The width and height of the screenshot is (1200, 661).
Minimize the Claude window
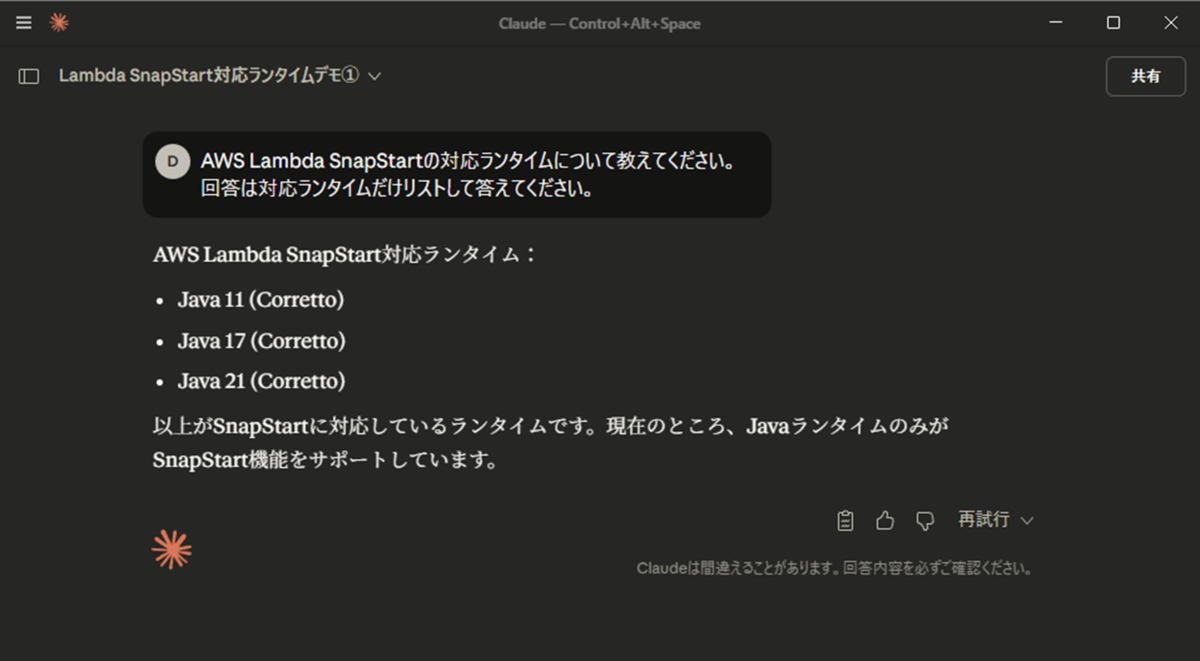(1055, 23)
